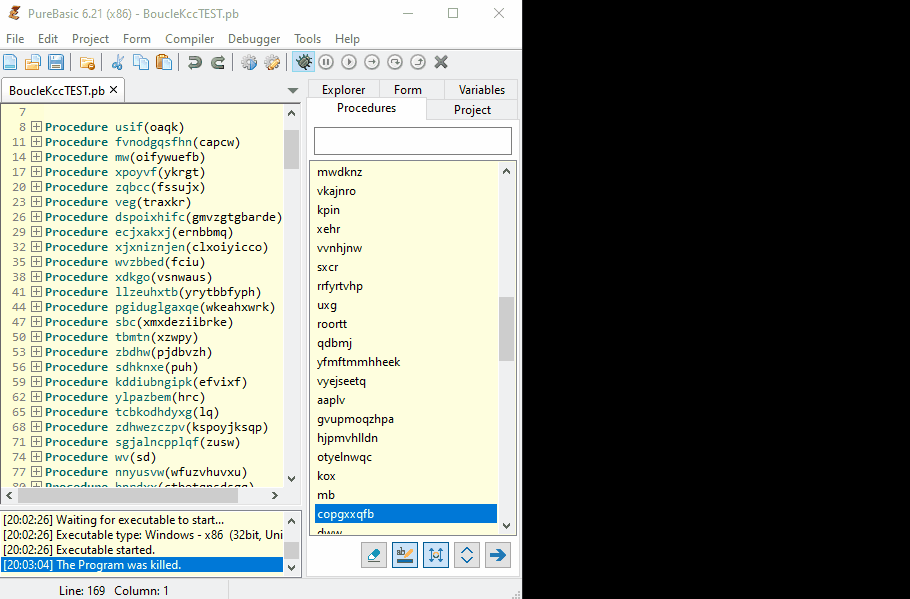The width and height of the screenshot is (910, 599).
Task: Open the Compiler menu
Action: [x=189, y=39]
